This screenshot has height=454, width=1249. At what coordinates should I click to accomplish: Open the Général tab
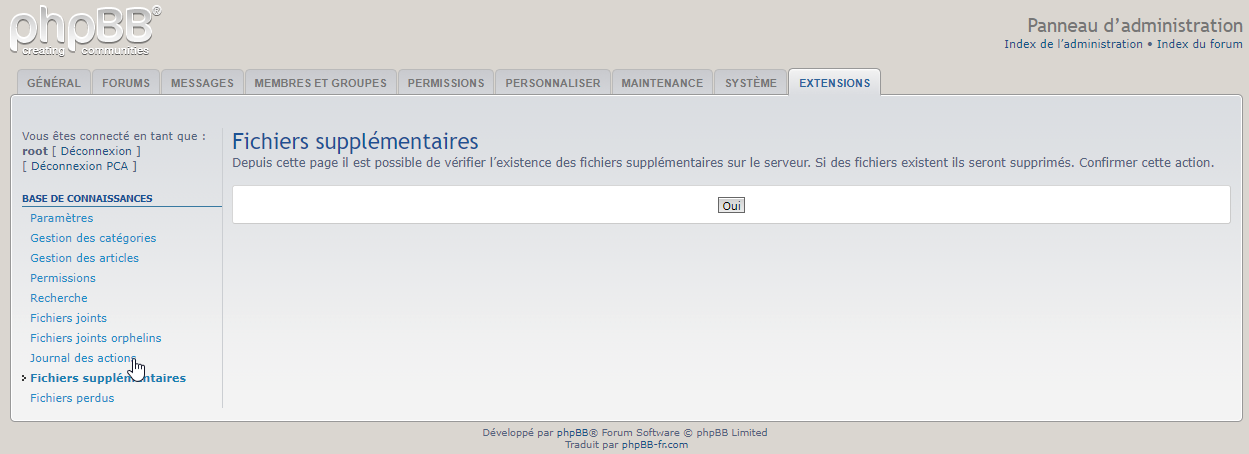(x=54, y=83)
